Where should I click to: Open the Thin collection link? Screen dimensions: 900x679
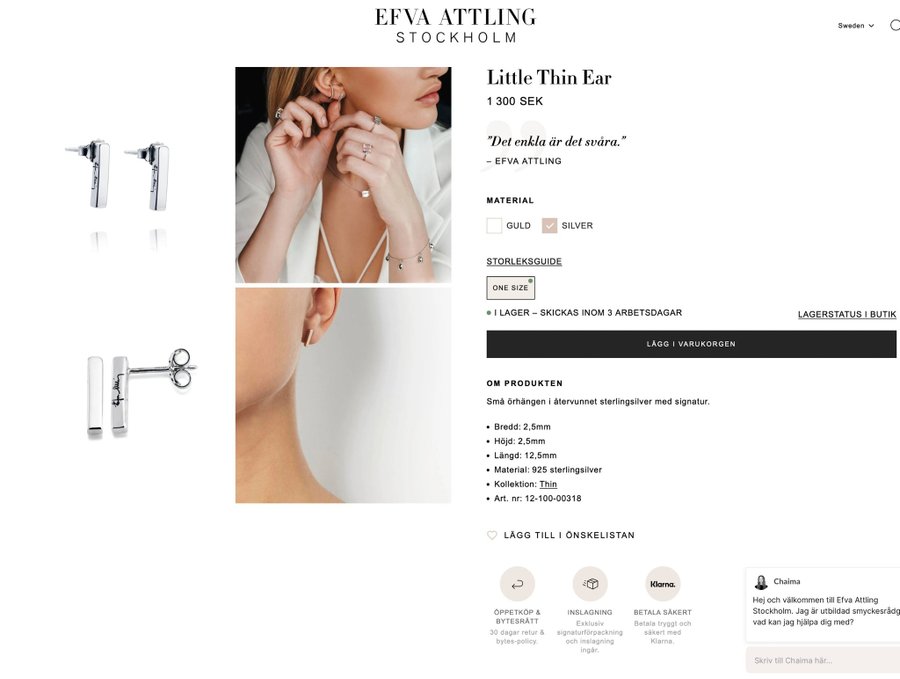548,484
